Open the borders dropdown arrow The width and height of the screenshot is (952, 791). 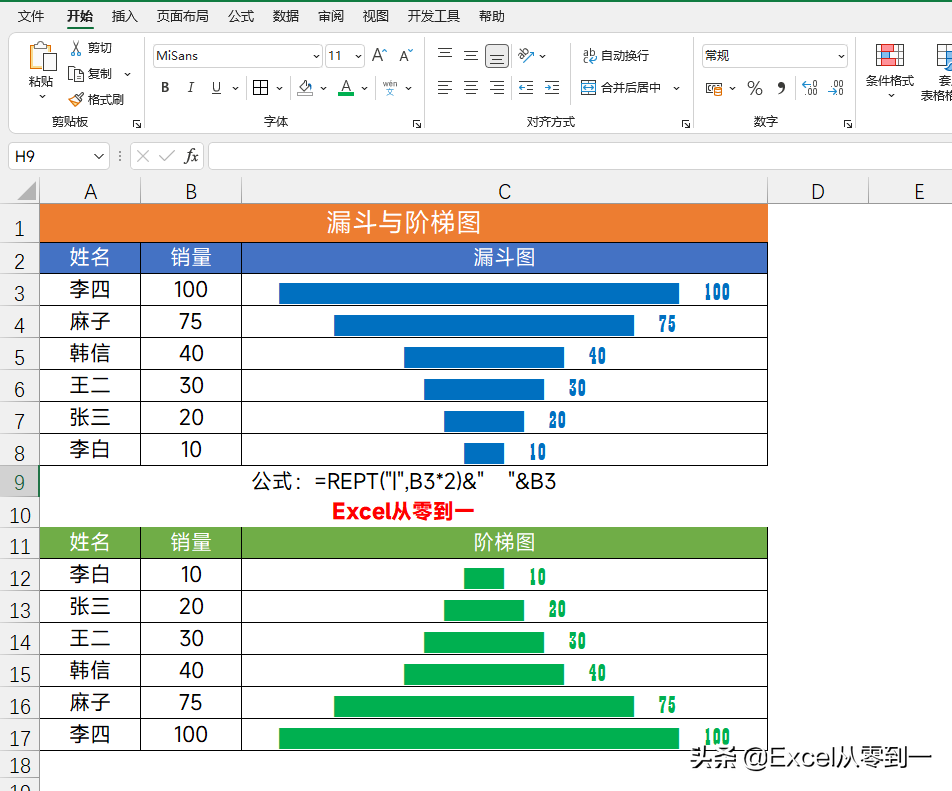click(x=279, y=88)
